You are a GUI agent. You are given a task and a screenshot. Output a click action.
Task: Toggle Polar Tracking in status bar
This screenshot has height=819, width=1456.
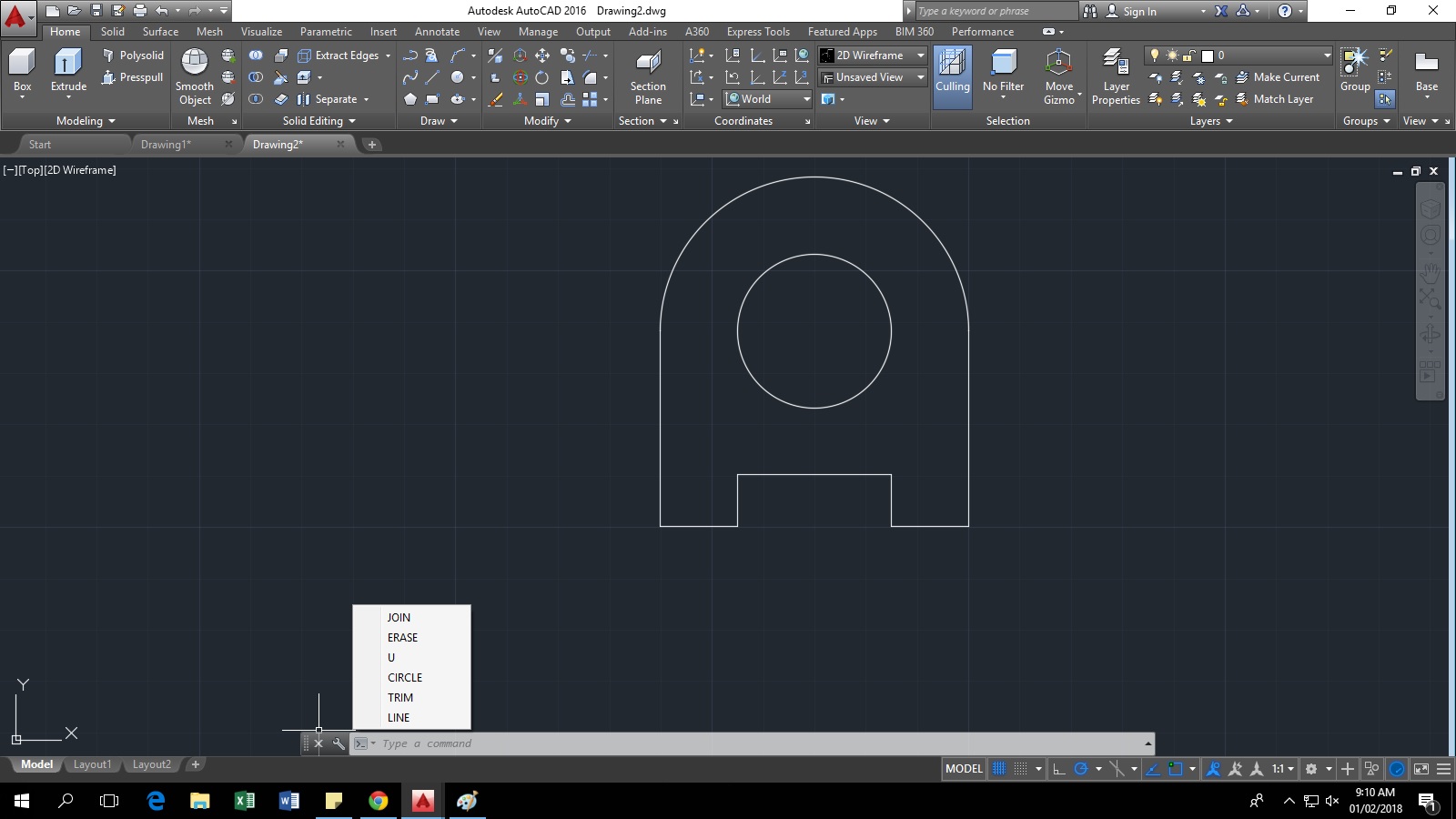tap(1081, 769)
